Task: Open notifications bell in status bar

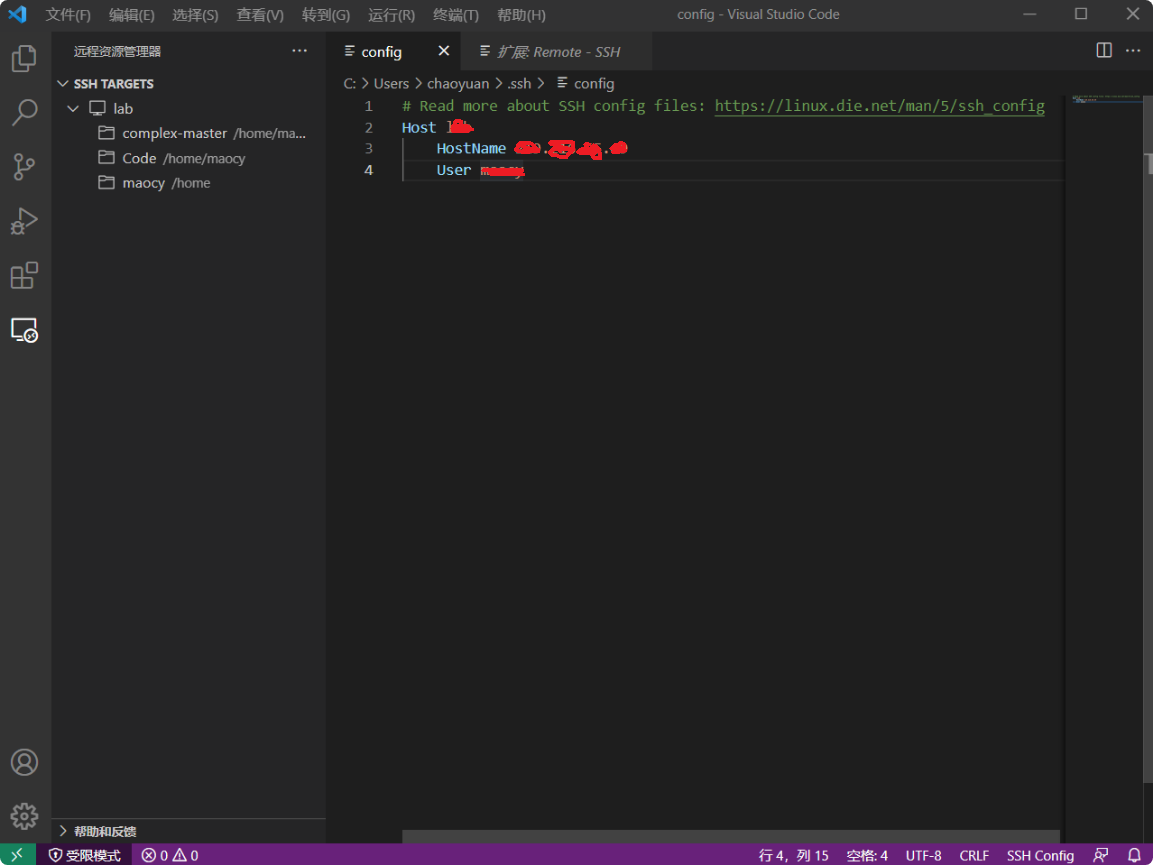Action: pos(1134,855)
